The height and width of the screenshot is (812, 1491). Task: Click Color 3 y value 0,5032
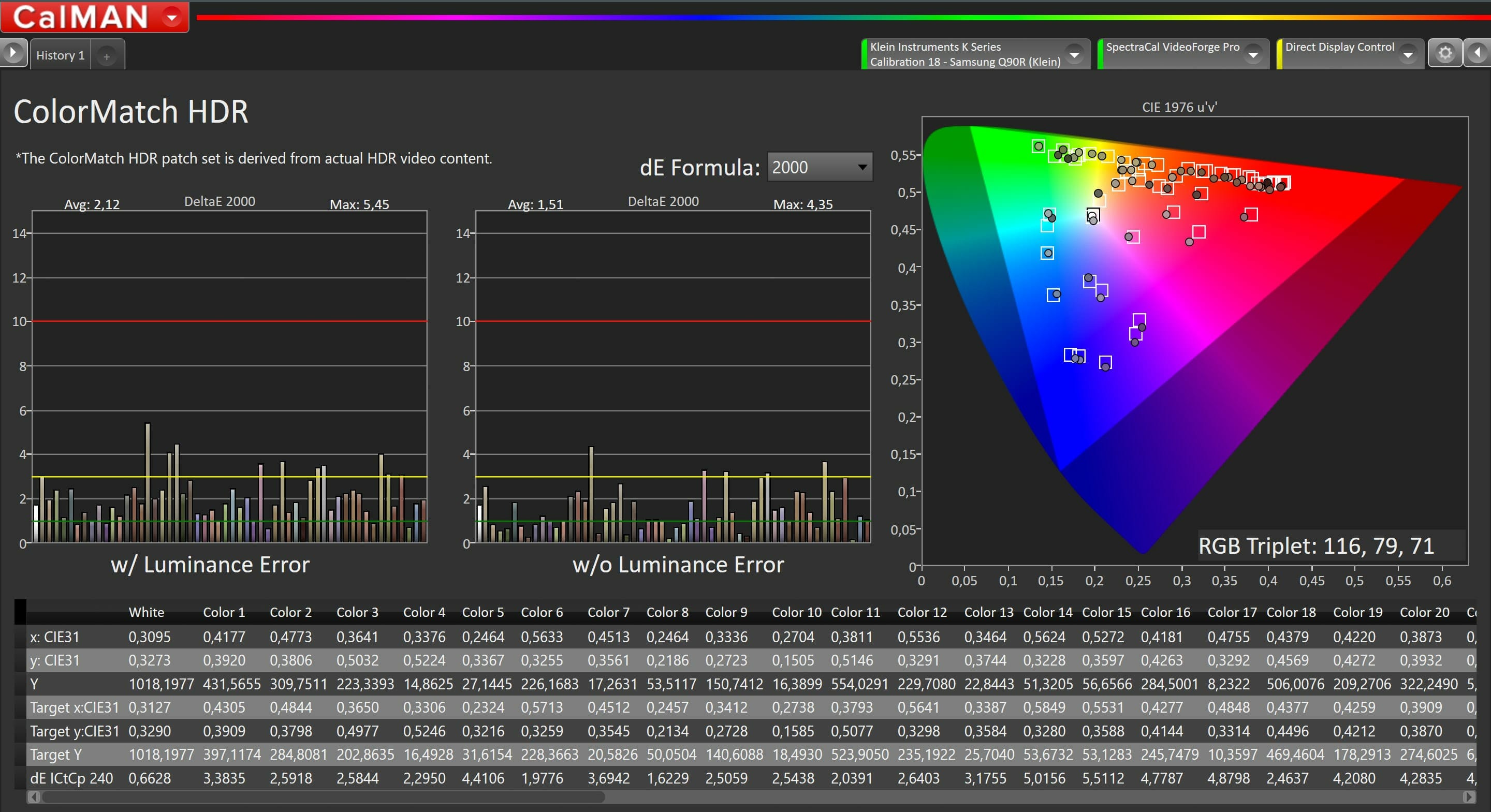pos(357,660)
